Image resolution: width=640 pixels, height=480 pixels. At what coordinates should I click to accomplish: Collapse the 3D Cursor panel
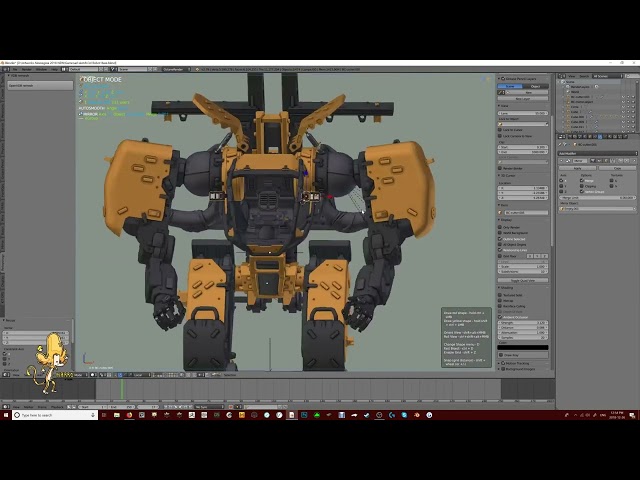pyautogui.click(x=499, y=176)
